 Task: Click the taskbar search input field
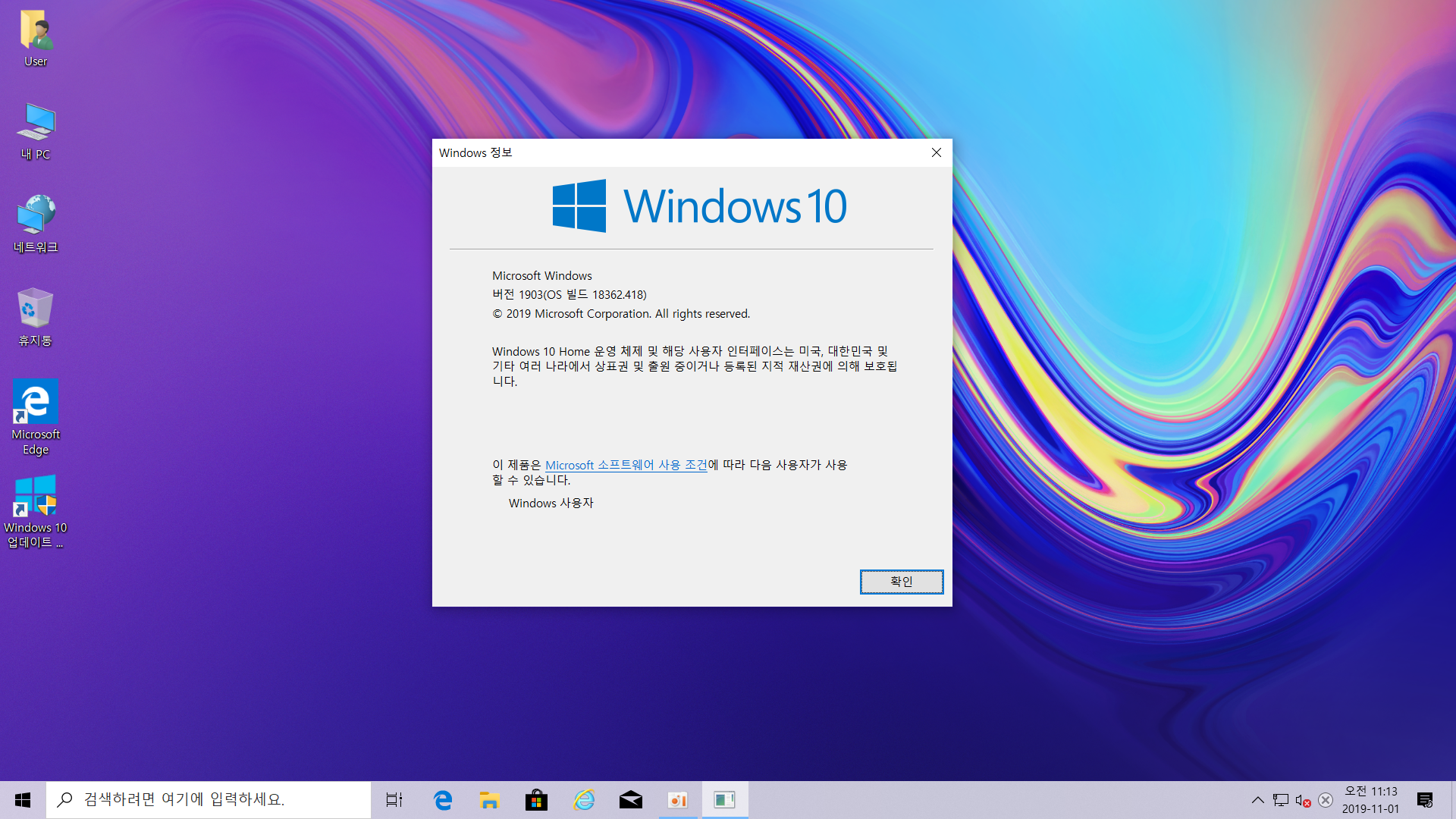(x=209, y=800)
